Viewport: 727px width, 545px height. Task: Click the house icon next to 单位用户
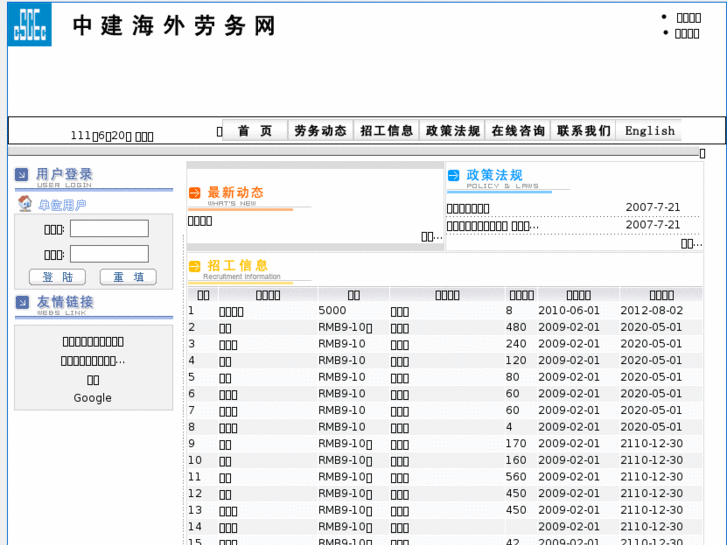tap(25, 204)
